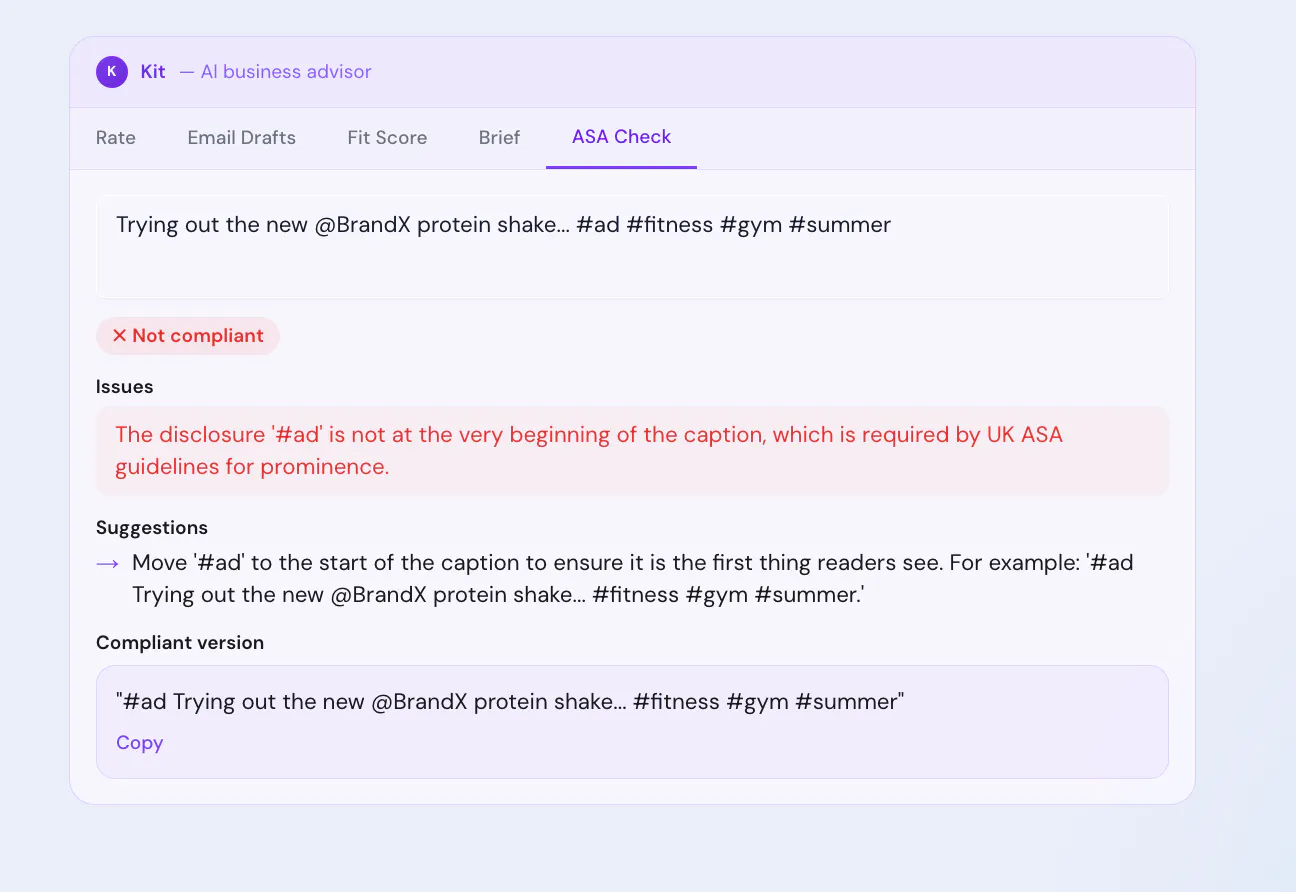Click the red issue message box
1296x892 pixels.
(x=633, y=451)
